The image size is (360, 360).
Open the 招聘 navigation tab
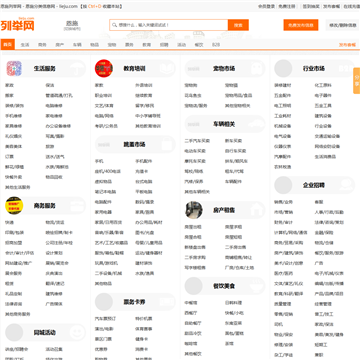[164, 45]
